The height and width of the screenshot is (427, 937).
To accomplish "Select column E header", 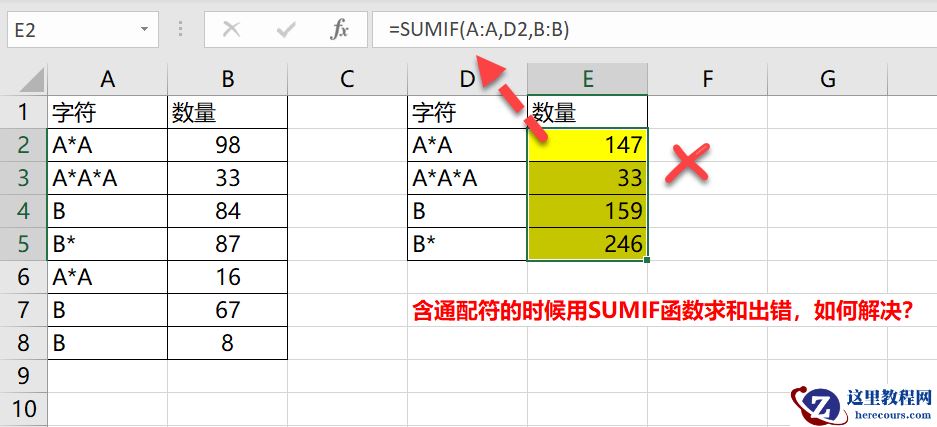I will click(x=587, y=79).
